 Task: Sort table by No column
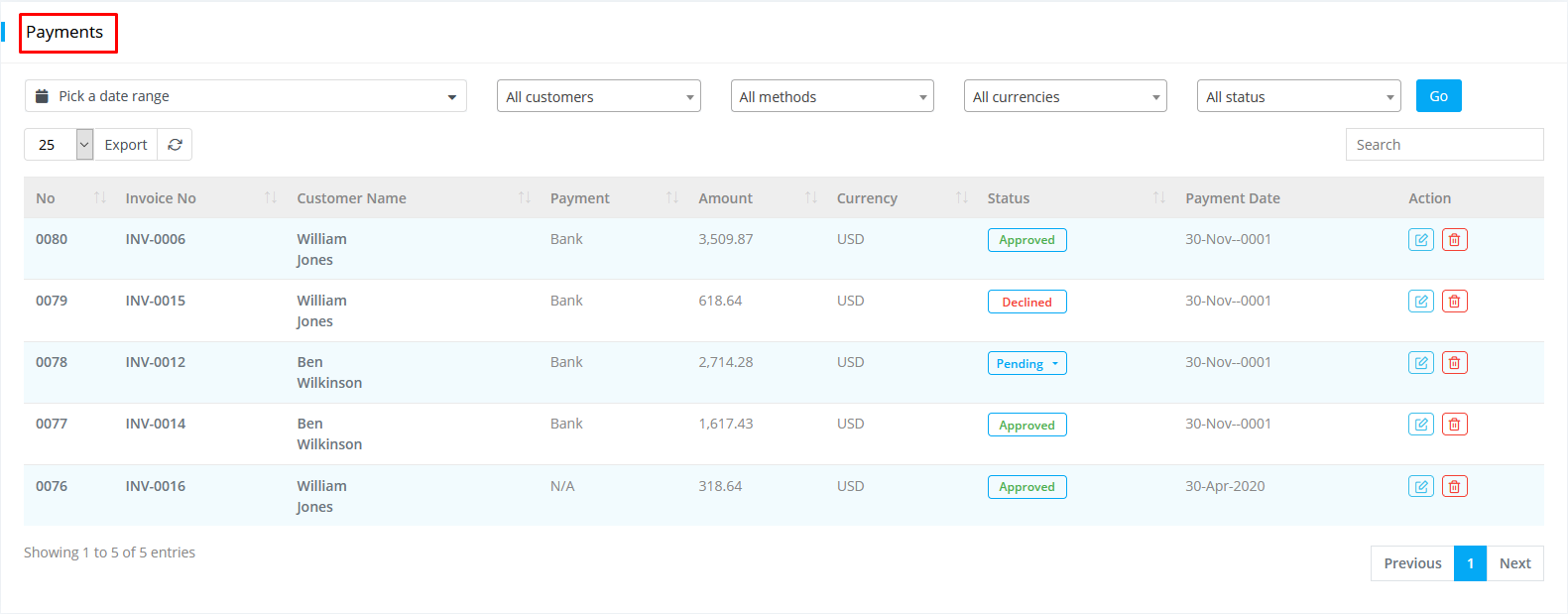(x=99, y=198)
